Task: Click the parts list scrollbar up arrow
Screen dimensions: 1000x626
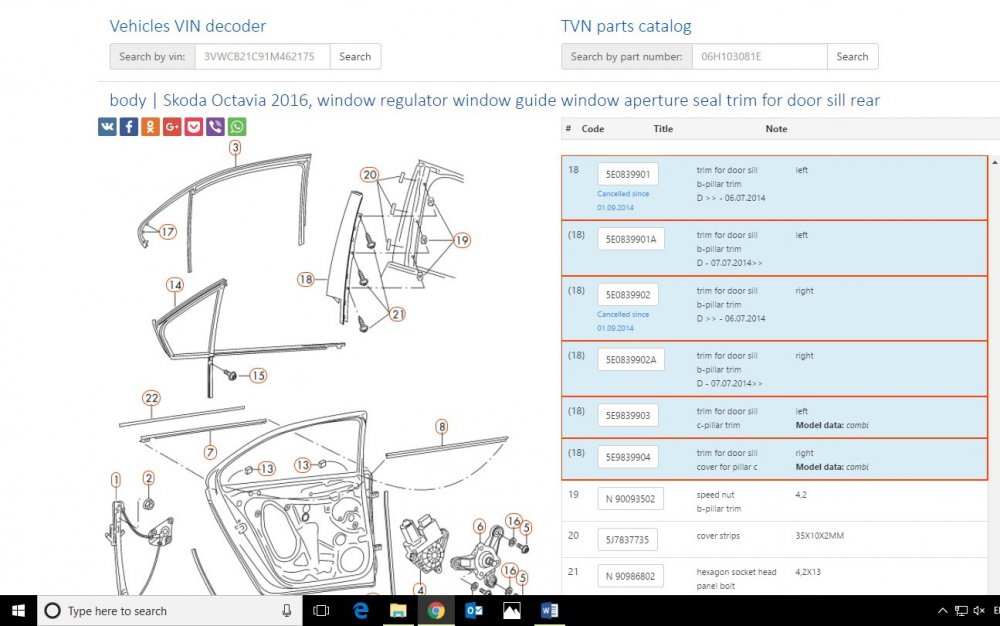Action: pos(994,163)
